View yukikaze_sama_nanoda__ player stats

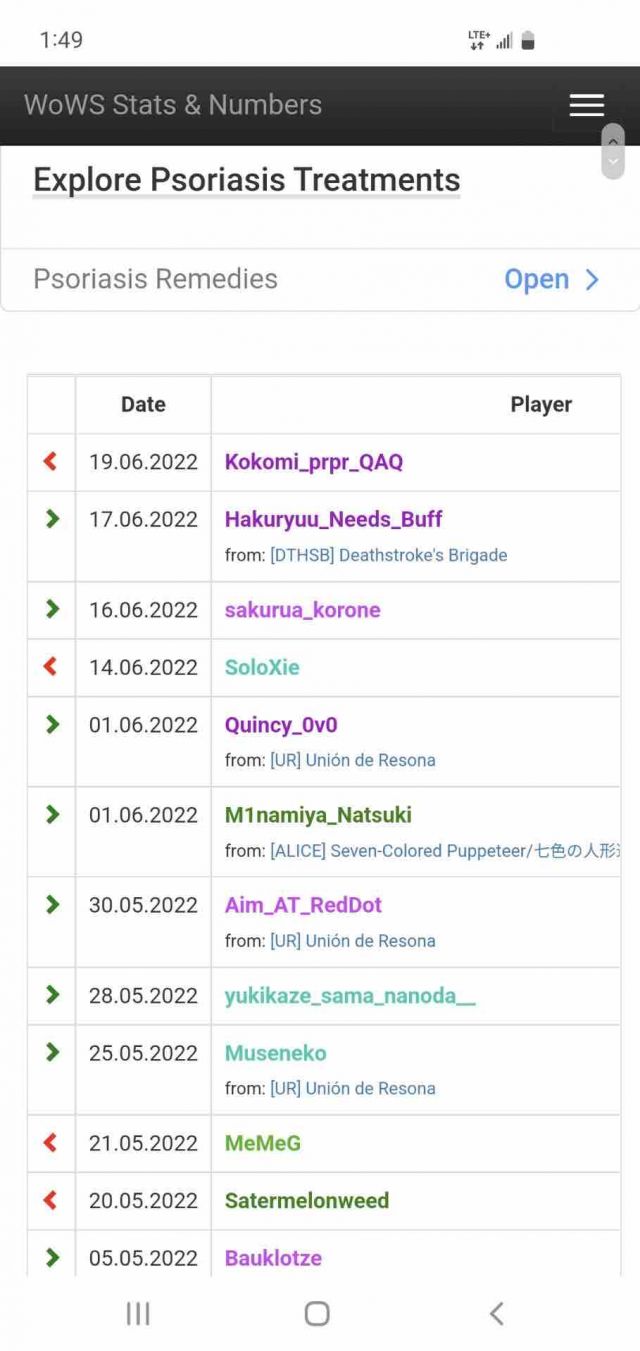(350, 995)
